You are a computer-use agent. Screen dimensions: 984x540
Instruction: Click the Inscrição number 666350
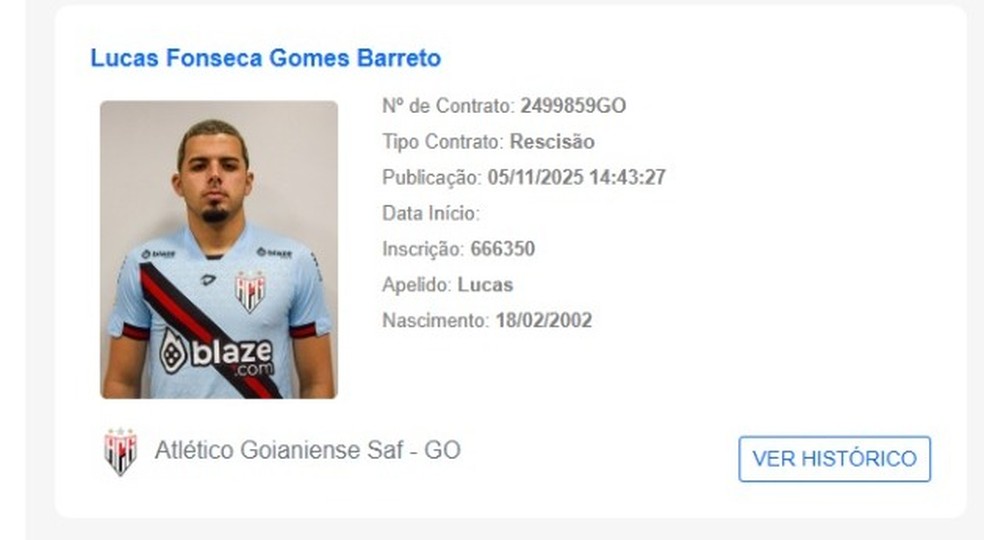pyautogui.click(x=503, y=249)
